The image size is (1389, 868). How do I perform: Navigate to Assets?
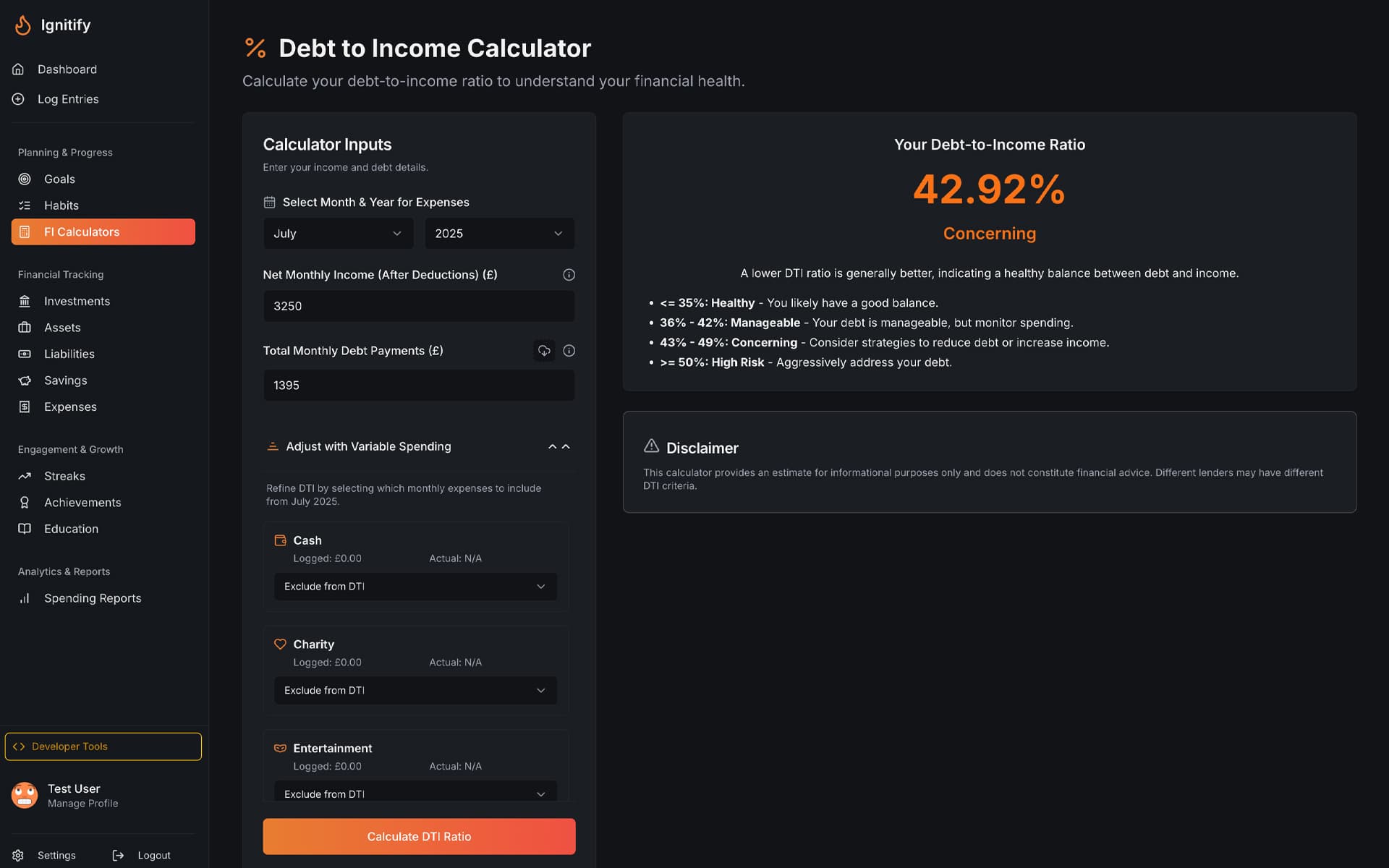[103, 328]
